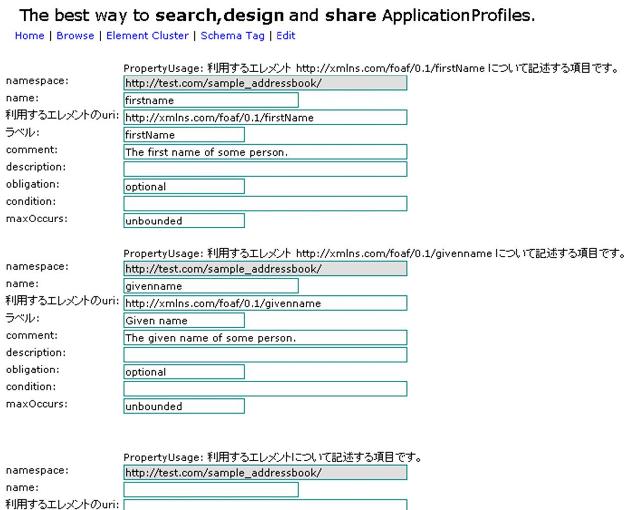Click the second property's maxOccurs field
This screenshot has width=638, height=510.
(184, 406)
